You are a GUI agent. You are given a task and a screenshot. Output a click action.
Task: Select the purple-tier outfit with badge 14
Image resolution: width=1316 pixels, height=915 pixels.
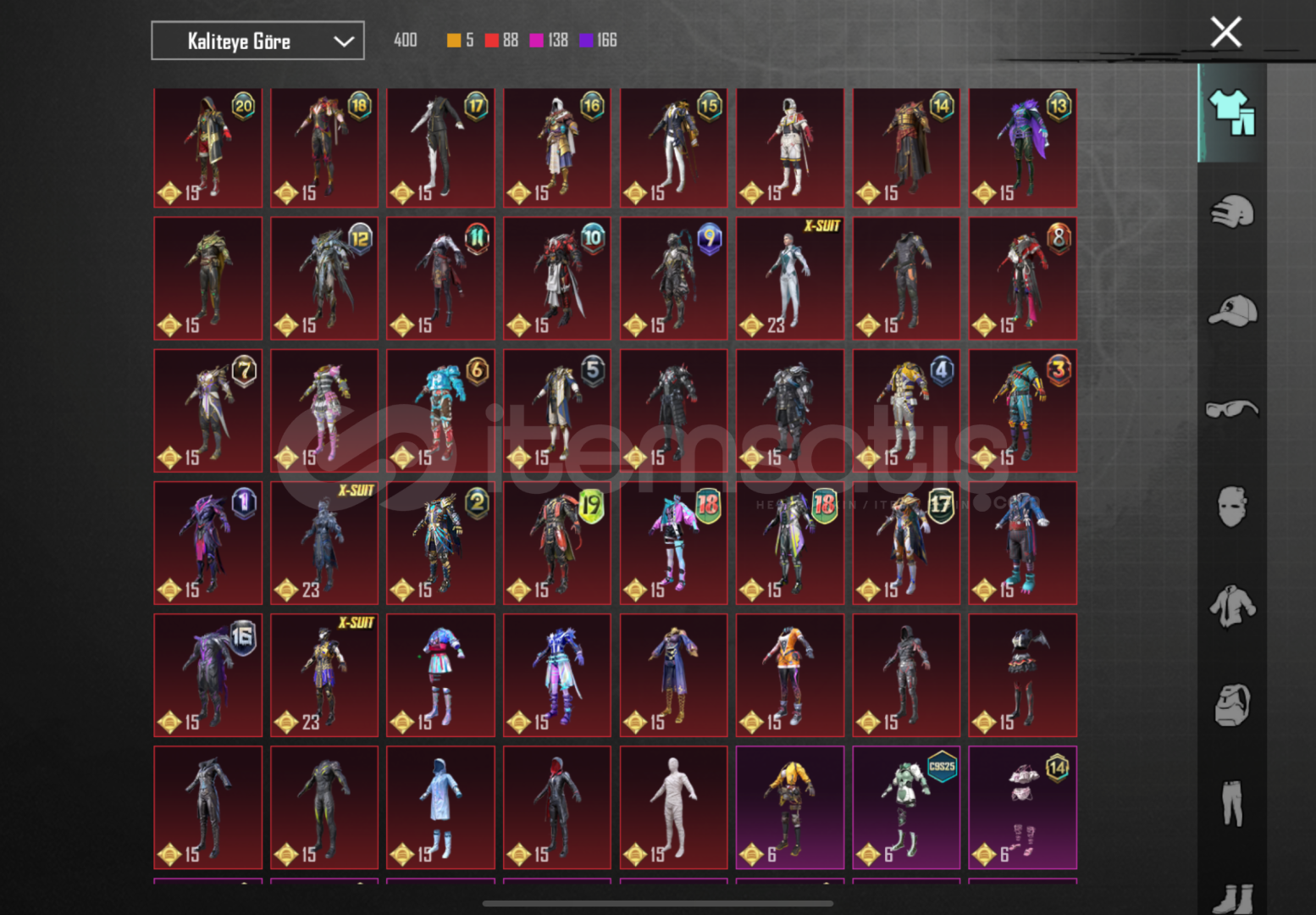[x=1022, y=807]
